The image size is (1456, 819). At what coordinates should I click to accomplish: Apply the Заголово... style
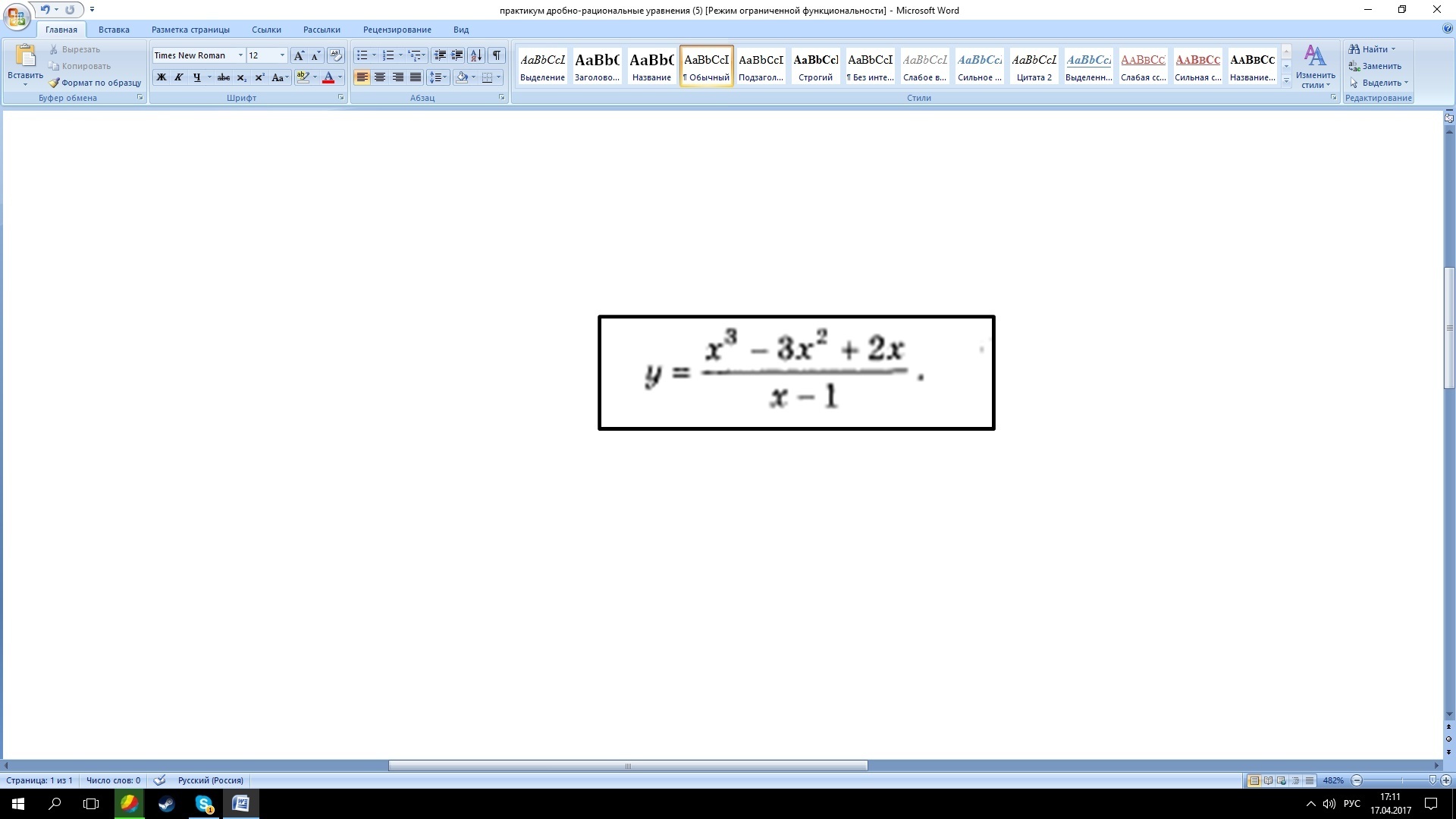[597, 66]
